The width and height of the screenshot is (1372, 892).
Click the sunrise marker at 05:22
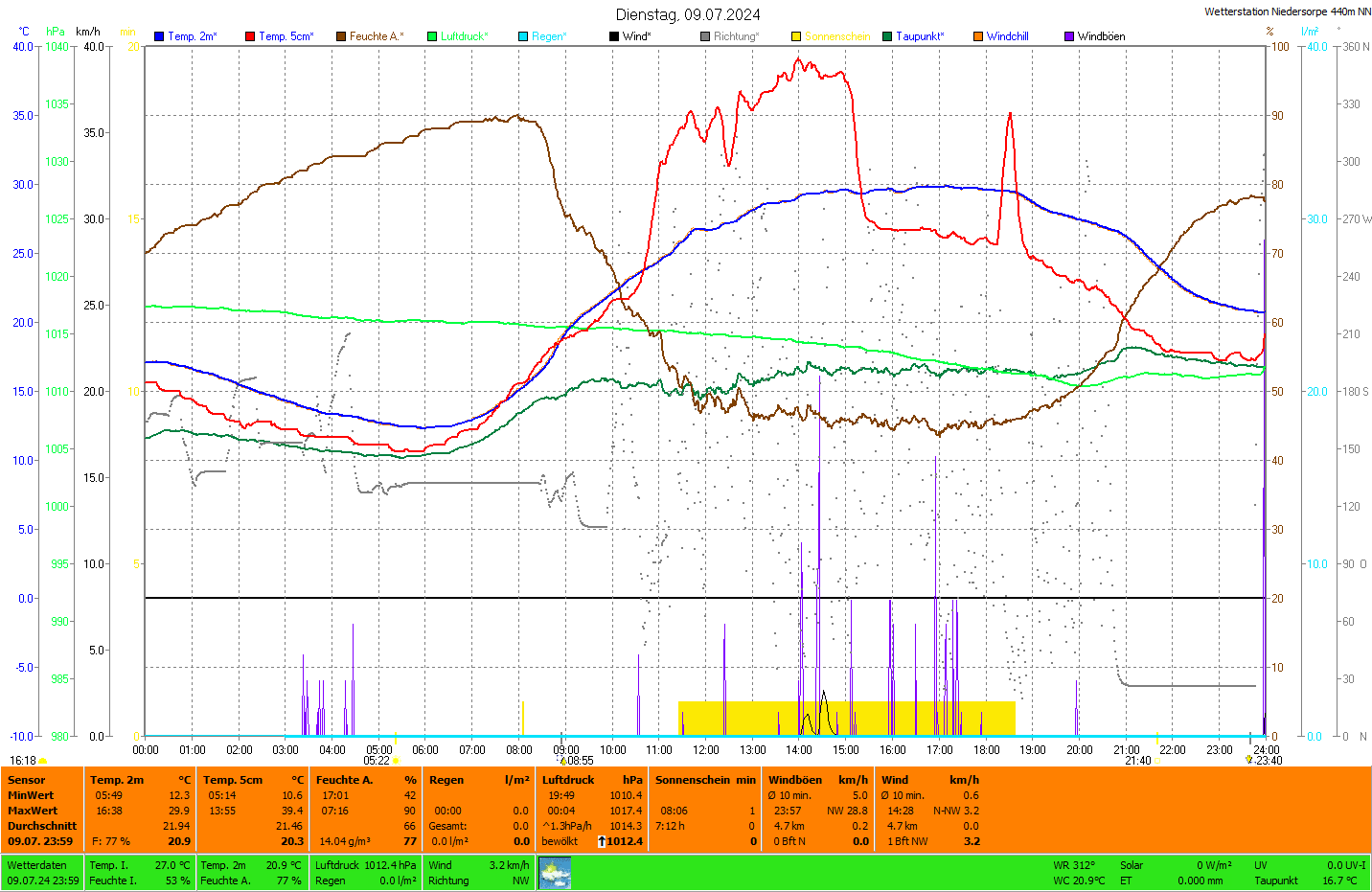click(396, 761)
